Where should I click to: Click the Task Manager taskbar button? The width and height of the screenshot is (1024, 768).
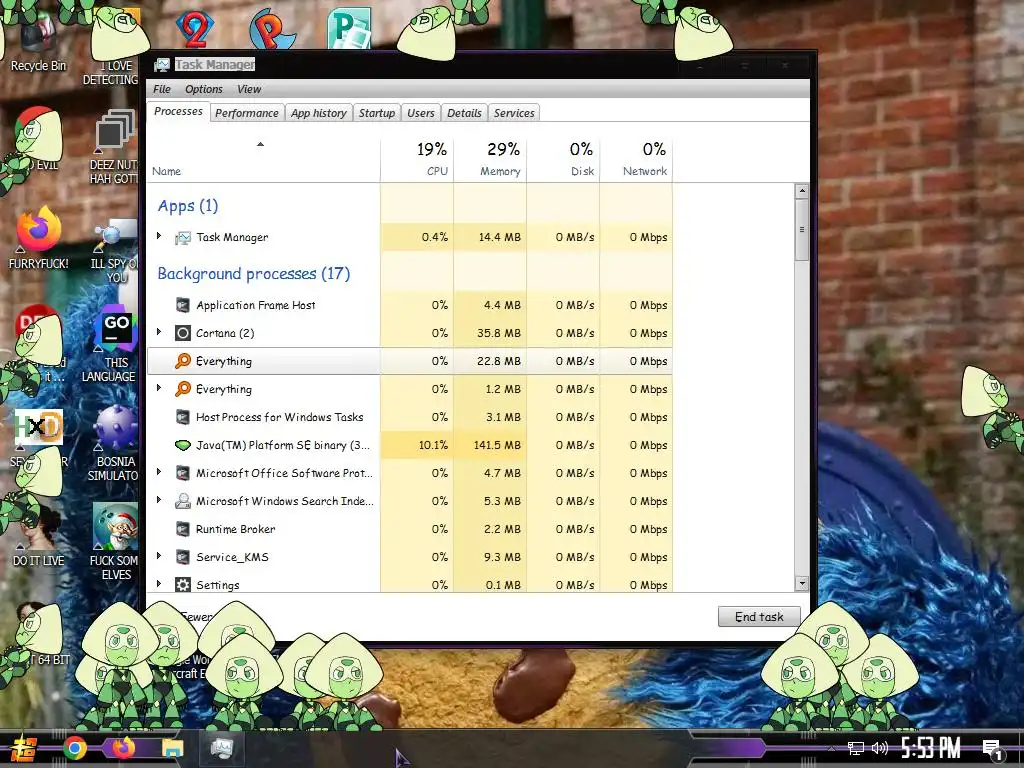click(221, 748)
